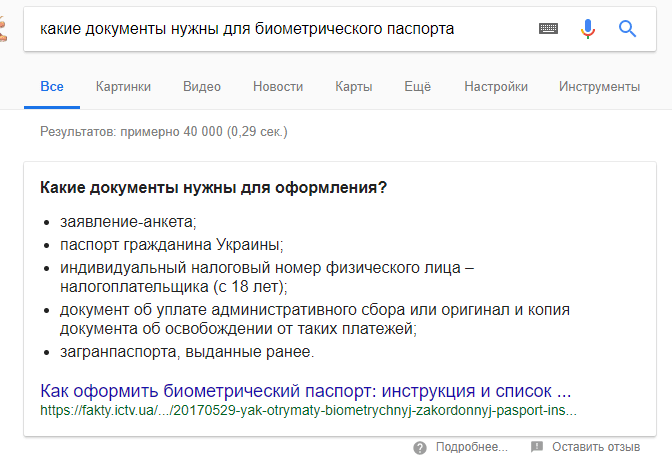672x467 pixels.
Task: Open the 'Как оформить биометрический паспорт' result link
Action: pyautogui.click(x=305, y=390)
